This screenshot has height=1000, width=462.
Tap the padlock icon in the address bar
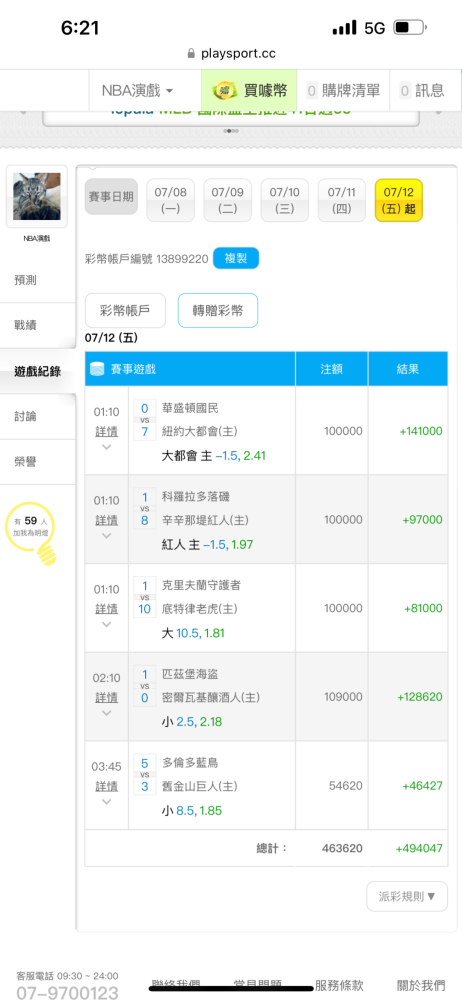point(191,54)
